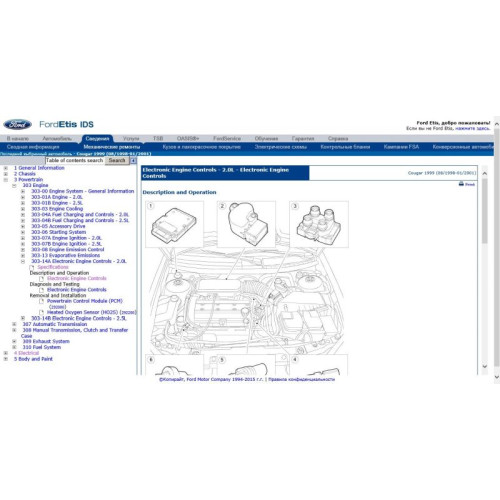Open the Гарантия tab

coord(303,138)
